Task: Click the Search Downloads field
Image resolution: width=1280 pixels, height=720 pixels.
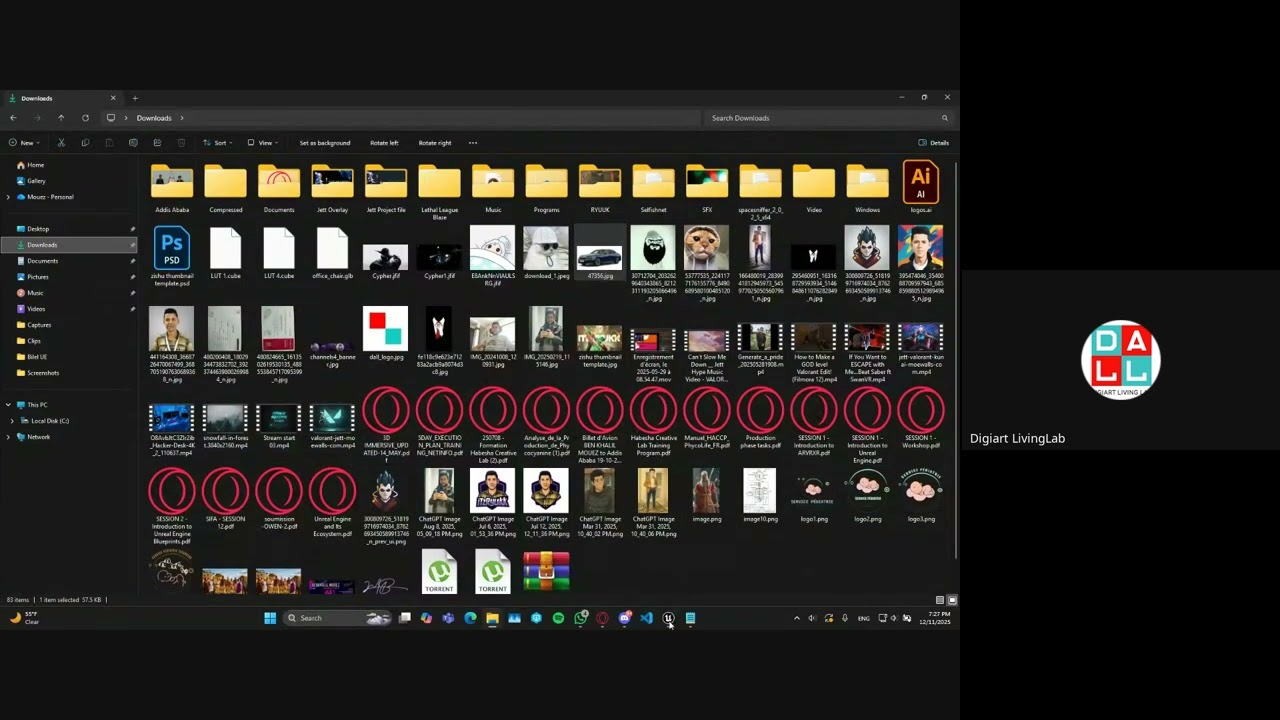Action: pos(828,118)
